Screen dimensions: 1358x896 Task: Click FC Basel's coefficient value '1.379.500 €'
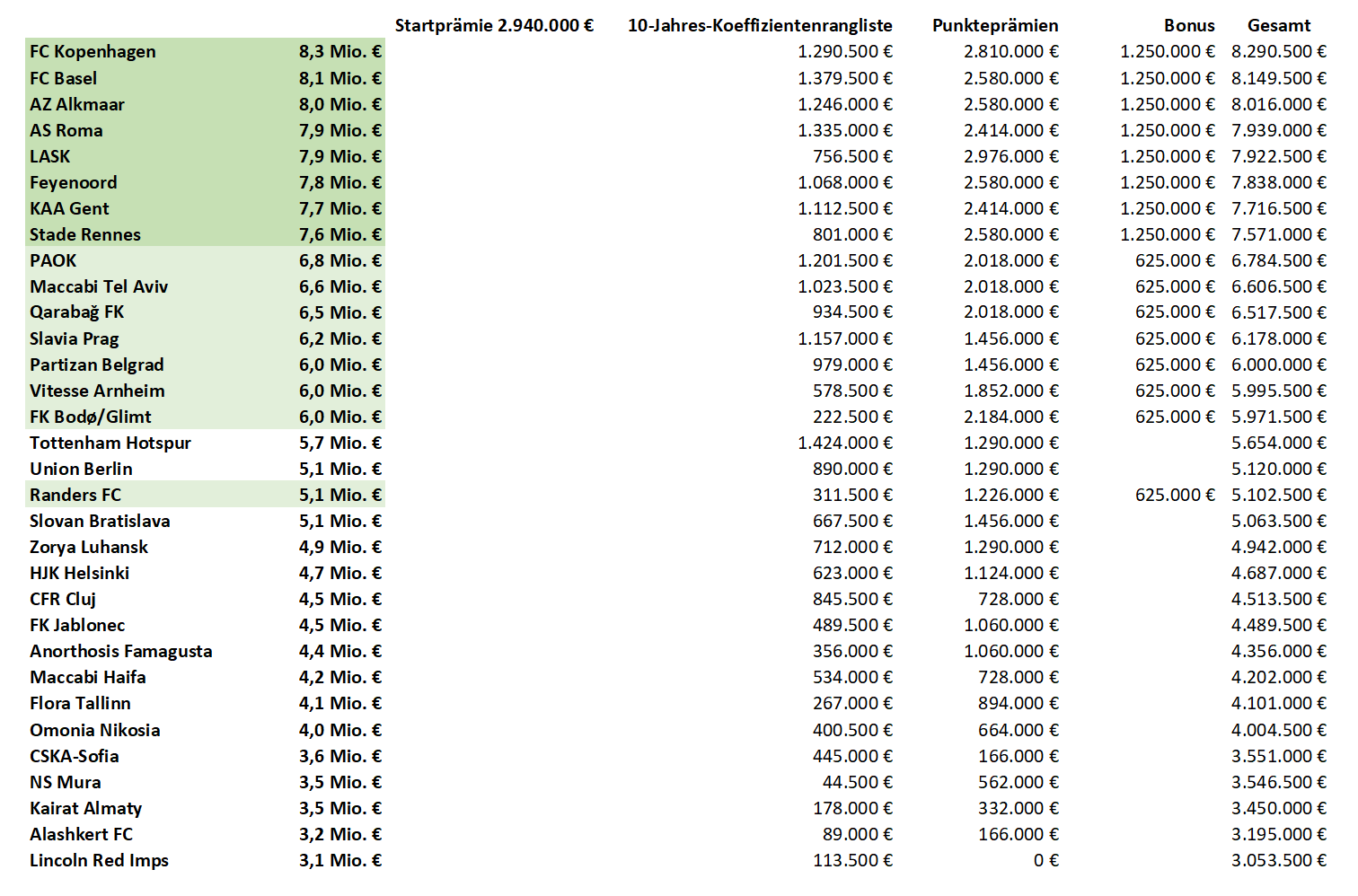click(x=845, y=78)
